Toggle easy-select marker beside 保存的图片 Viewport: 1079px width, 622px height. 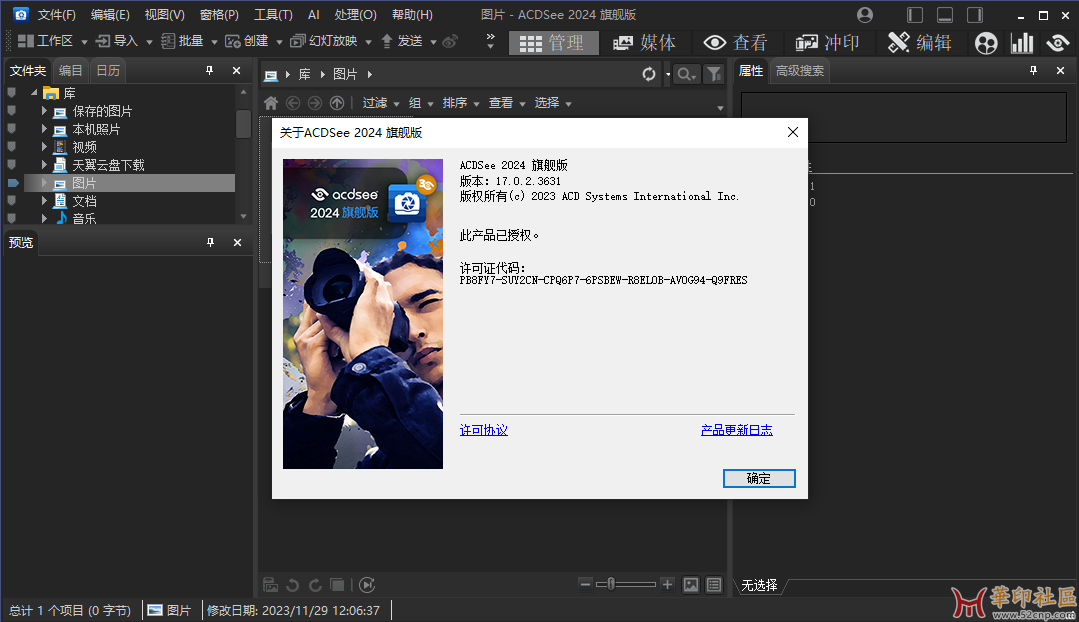point(12,110)
